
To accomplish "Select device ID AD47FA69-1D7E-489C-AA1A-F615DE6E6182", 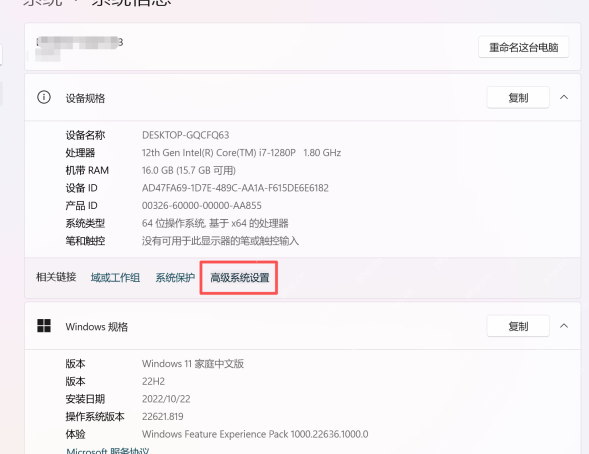I will coord(235,188).
